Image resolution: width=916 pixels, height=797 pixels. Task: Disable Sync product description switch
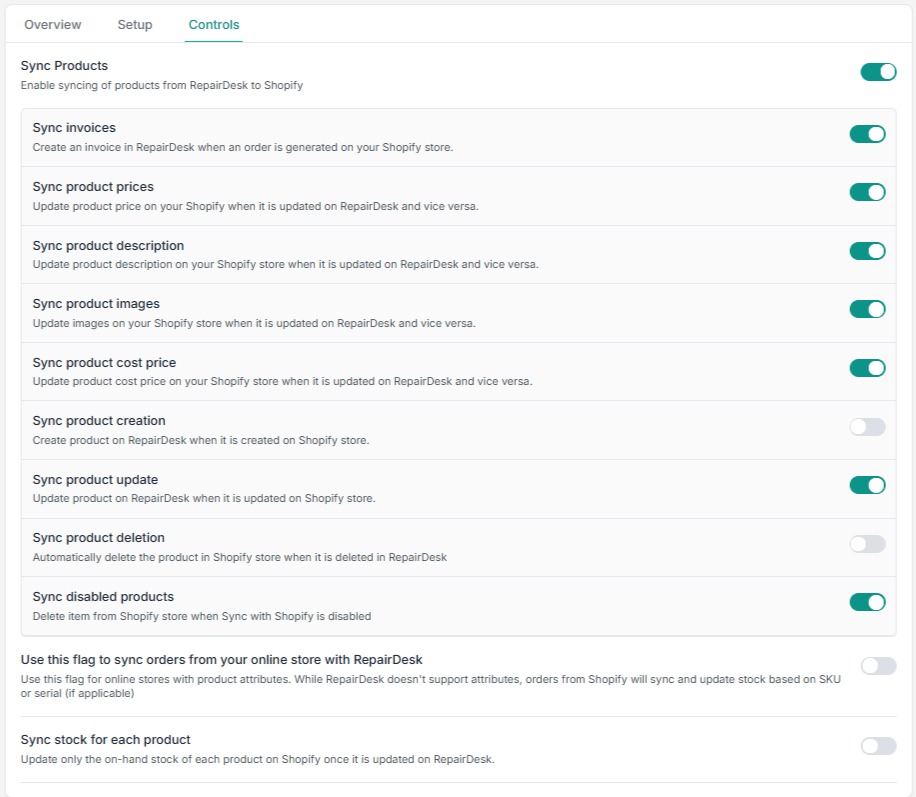click(868, 251)
